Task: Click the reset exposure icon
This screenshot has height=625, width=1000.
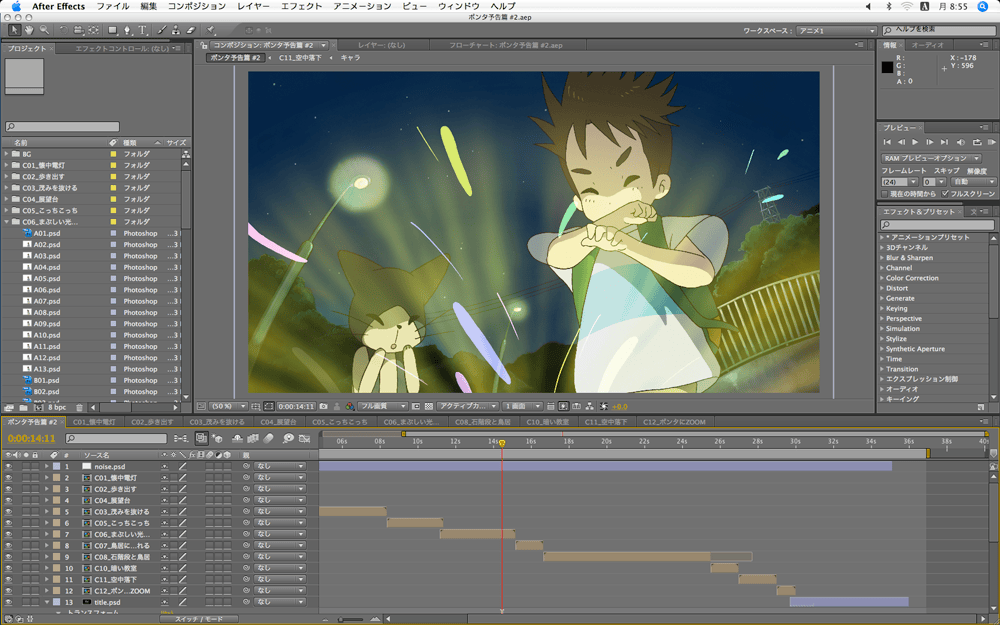Action: click(x=603, y=406)
